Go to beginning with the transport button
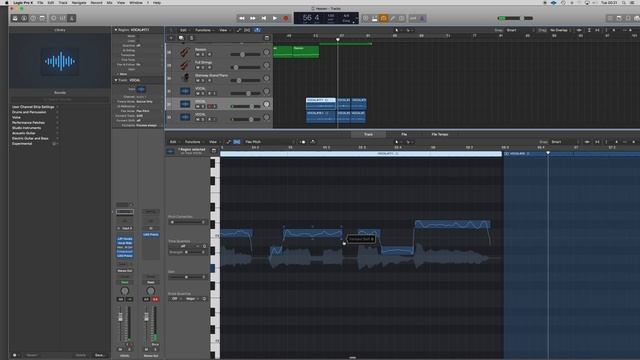Screen dimensions: 640x360 pos(264,18)
